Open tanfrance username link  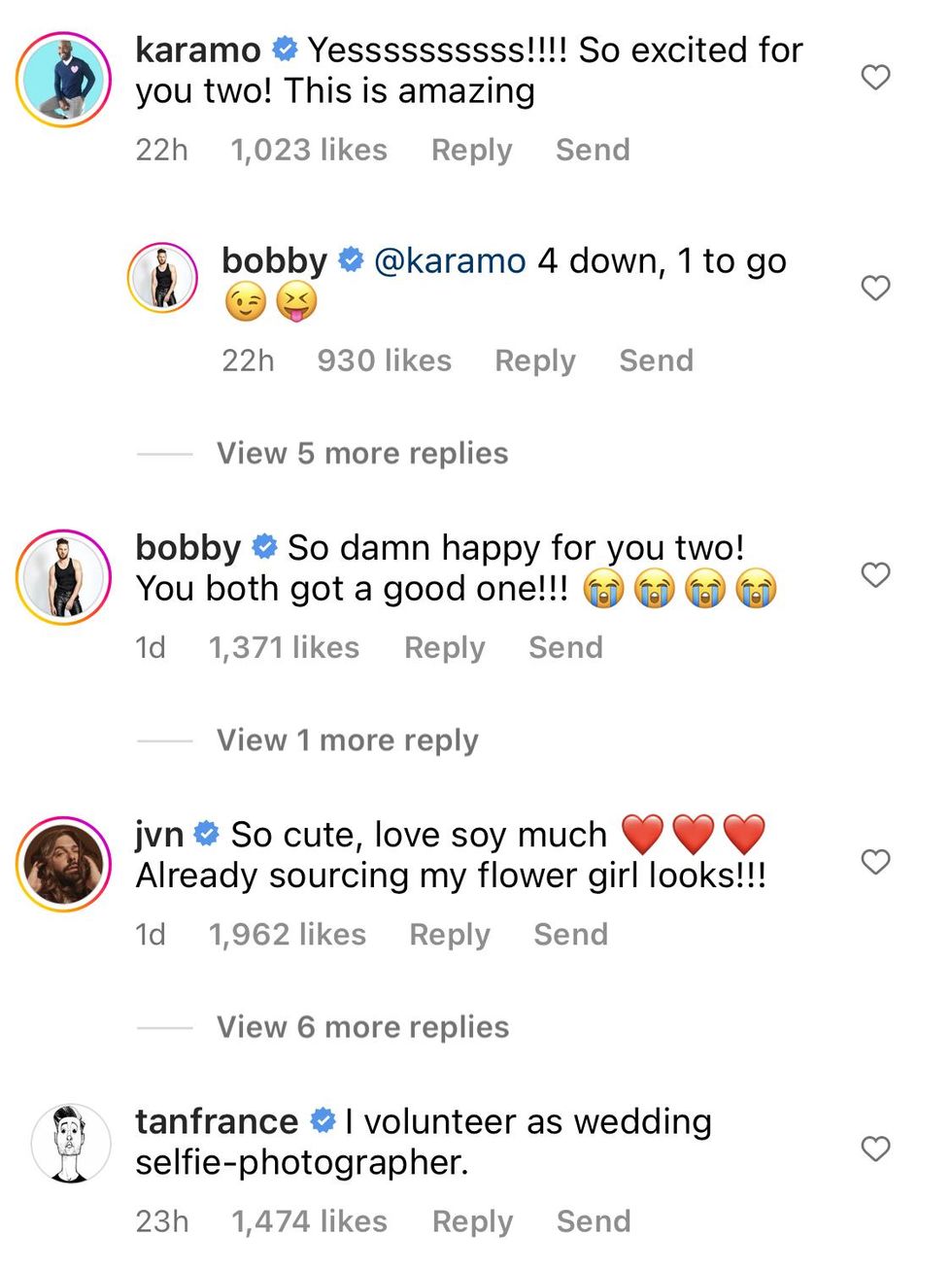tap(217, 1121)
